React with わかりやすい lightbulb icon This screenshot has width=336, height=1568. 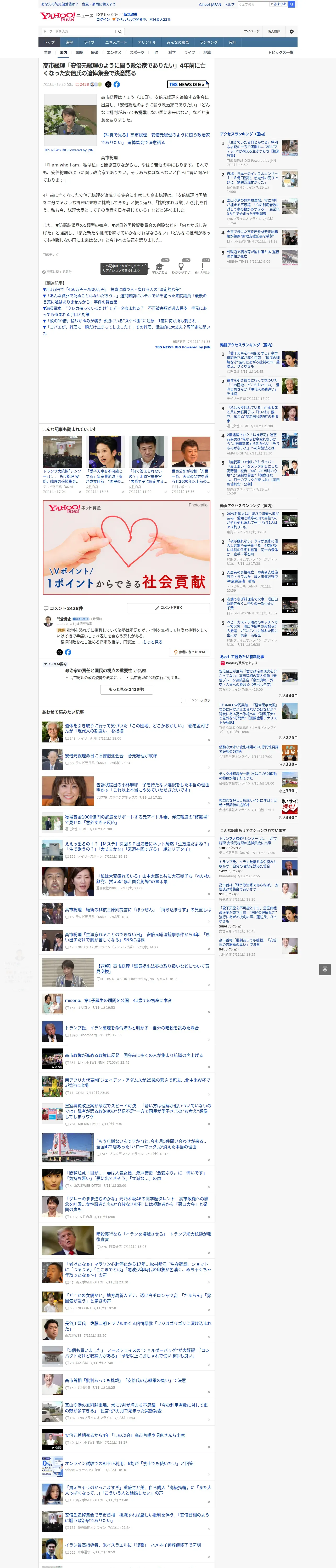pos(181,267)
